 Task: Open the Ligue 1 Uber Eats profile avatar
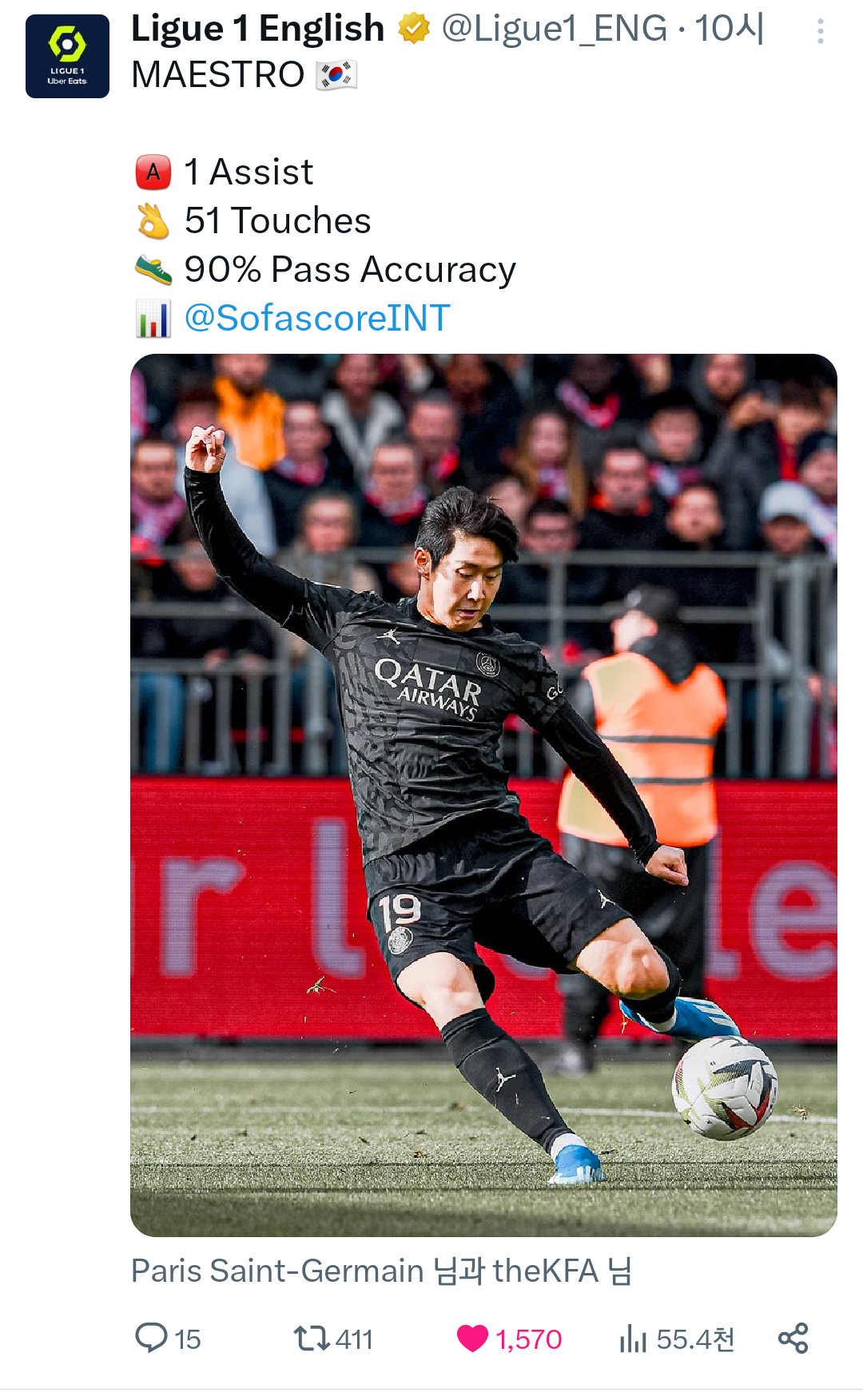point(67,56)
